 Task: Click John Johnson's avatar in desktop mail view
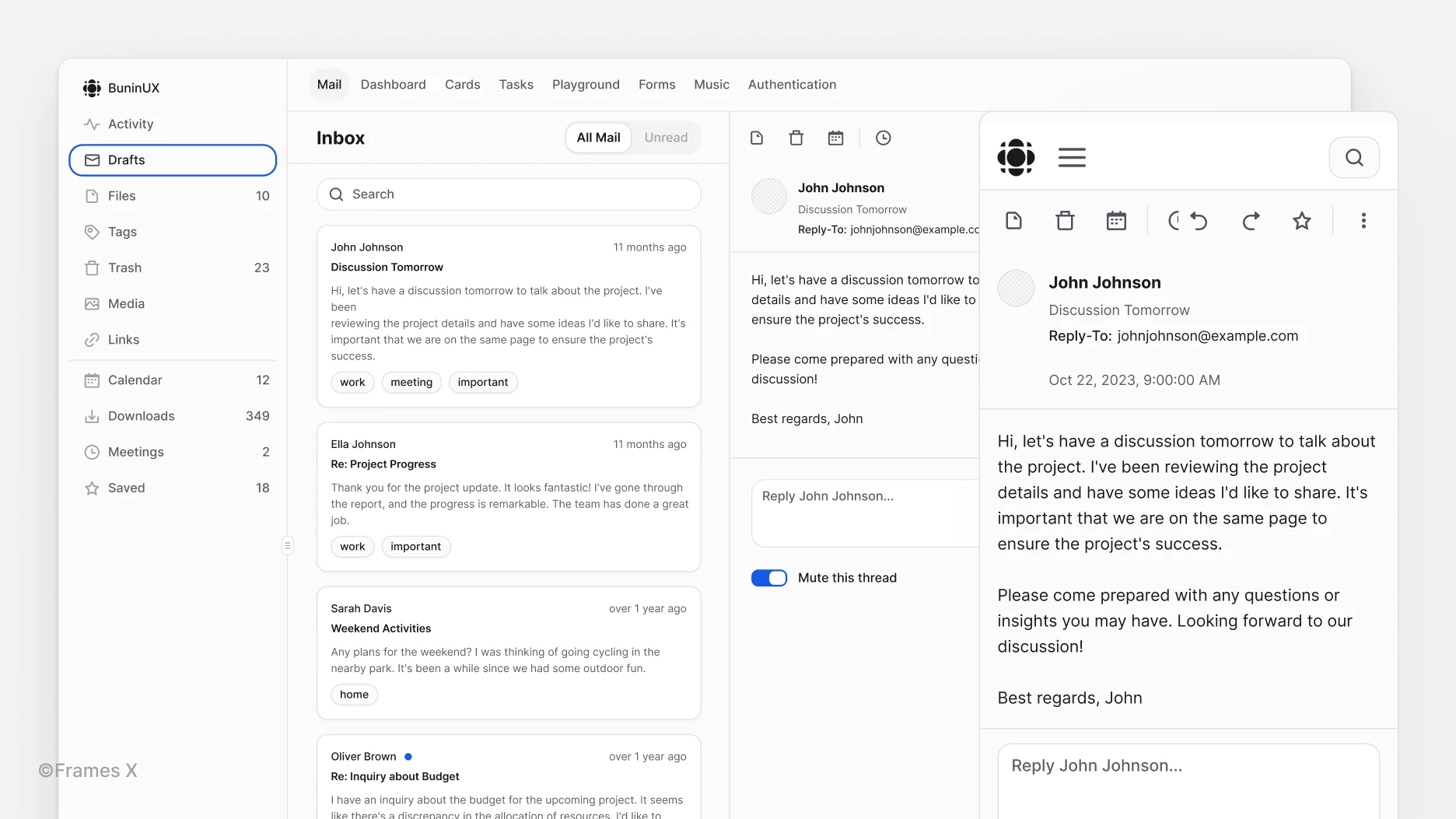769,196
